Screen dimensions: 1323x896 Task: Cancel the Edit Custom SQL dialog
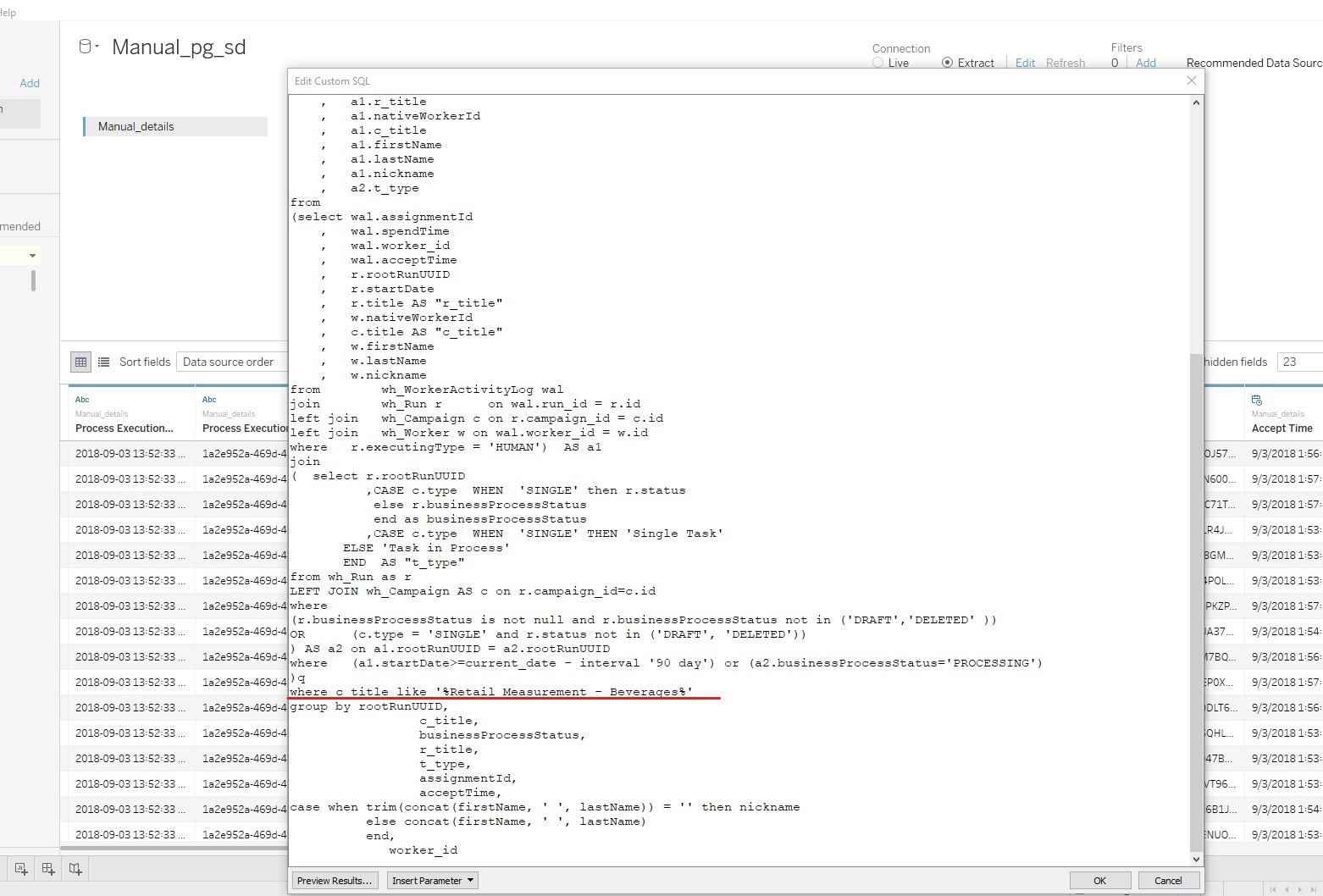coord(1168,881)
